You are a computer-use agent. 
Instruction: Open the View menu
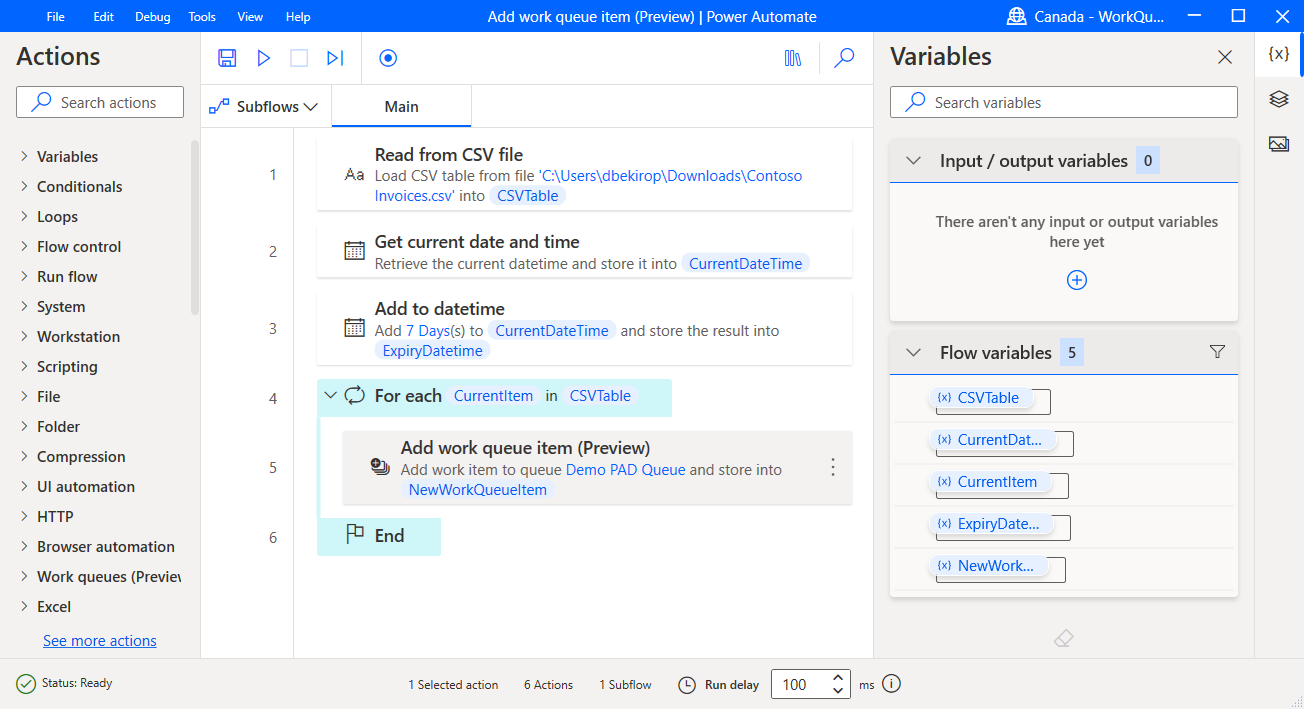(250, 17)
